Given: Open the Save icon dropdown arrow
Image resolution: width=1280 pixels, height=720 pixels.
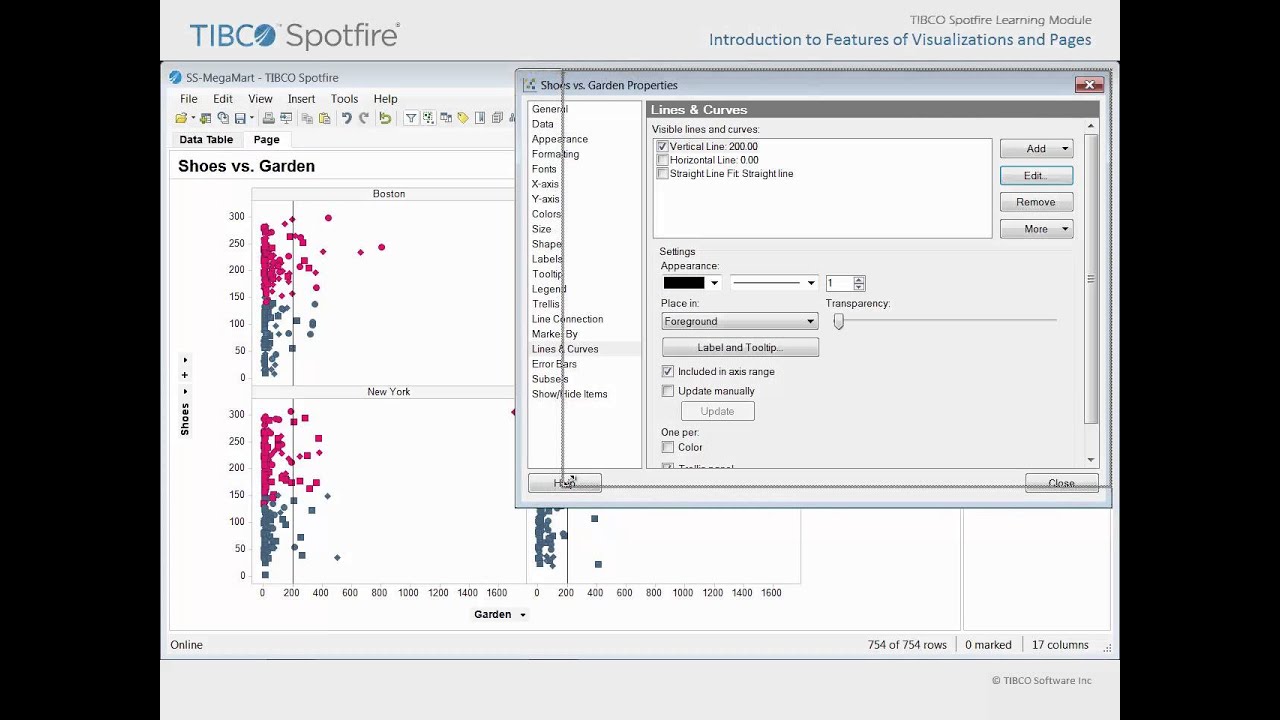Looking at the screenshot, I should coord(251,118).
